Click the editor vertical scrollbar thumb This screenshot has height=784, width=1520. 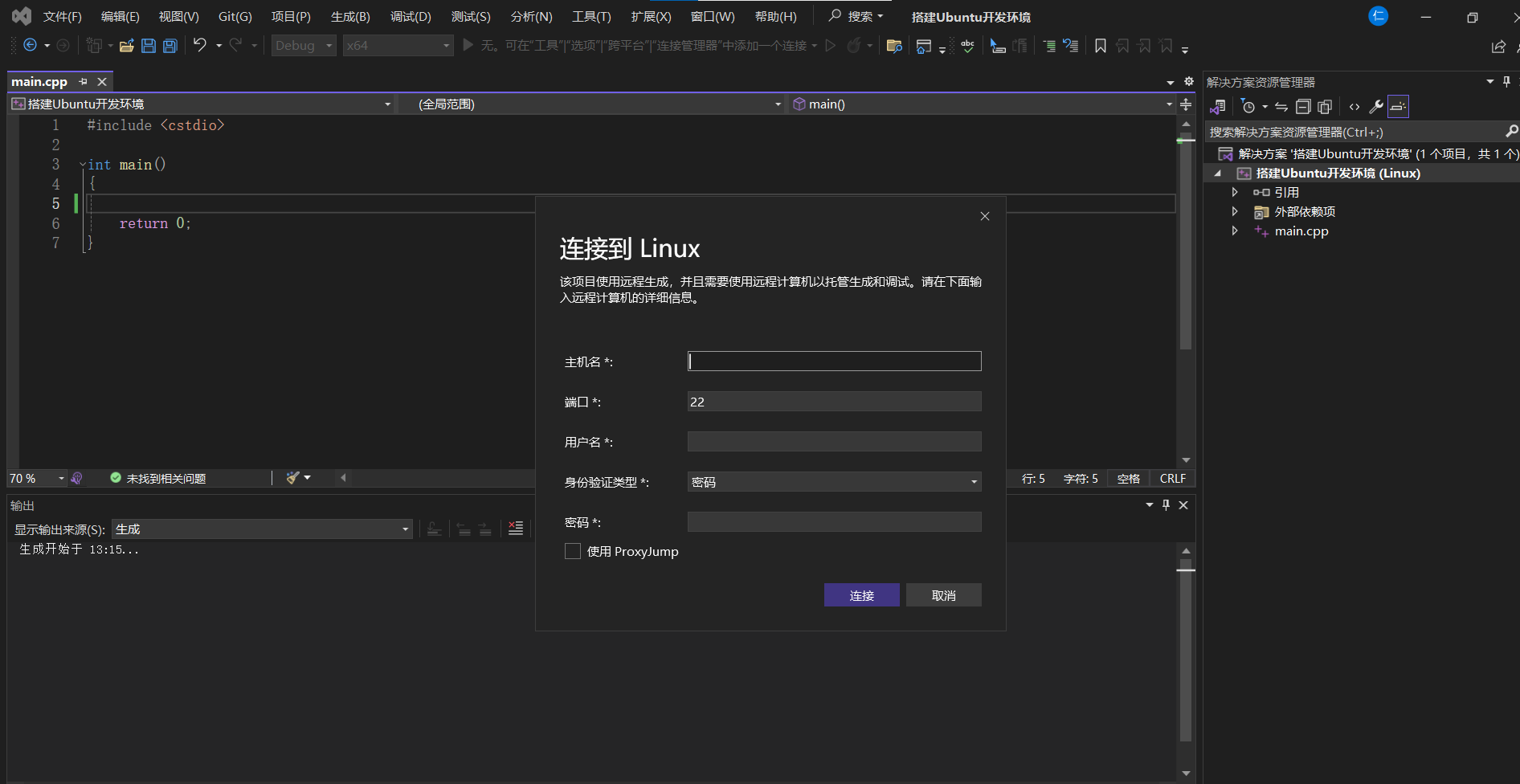click(1186, 241)
